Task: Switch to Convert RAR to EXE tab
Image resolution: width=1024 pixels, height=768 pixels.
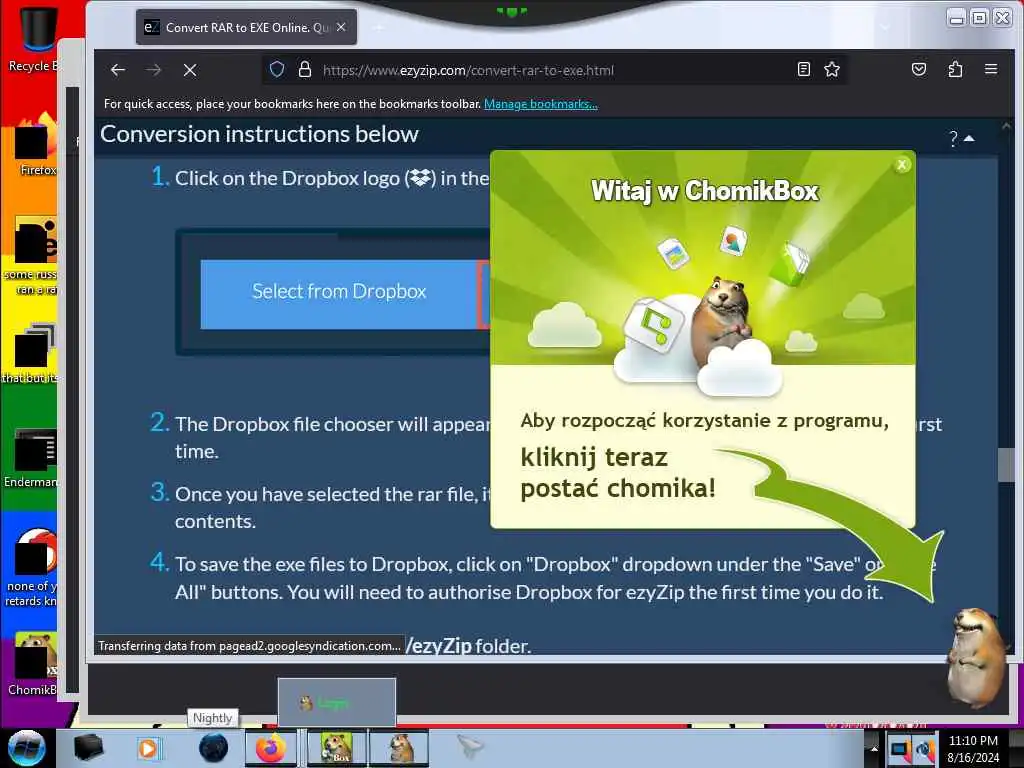Action: [x=246, y=27]
